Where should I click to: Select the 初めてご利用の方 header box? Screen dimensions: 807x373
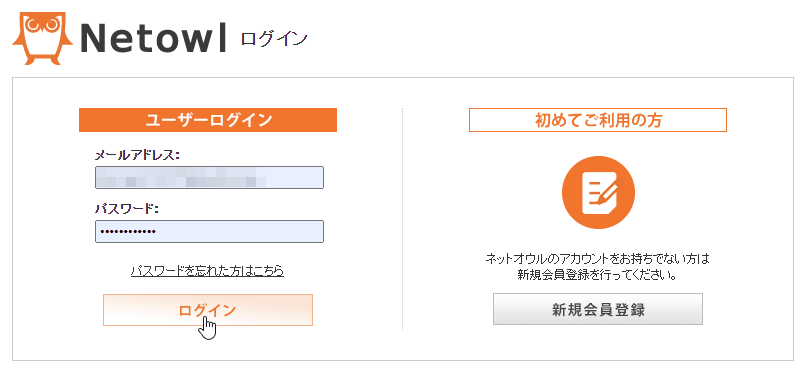[598, 120]
